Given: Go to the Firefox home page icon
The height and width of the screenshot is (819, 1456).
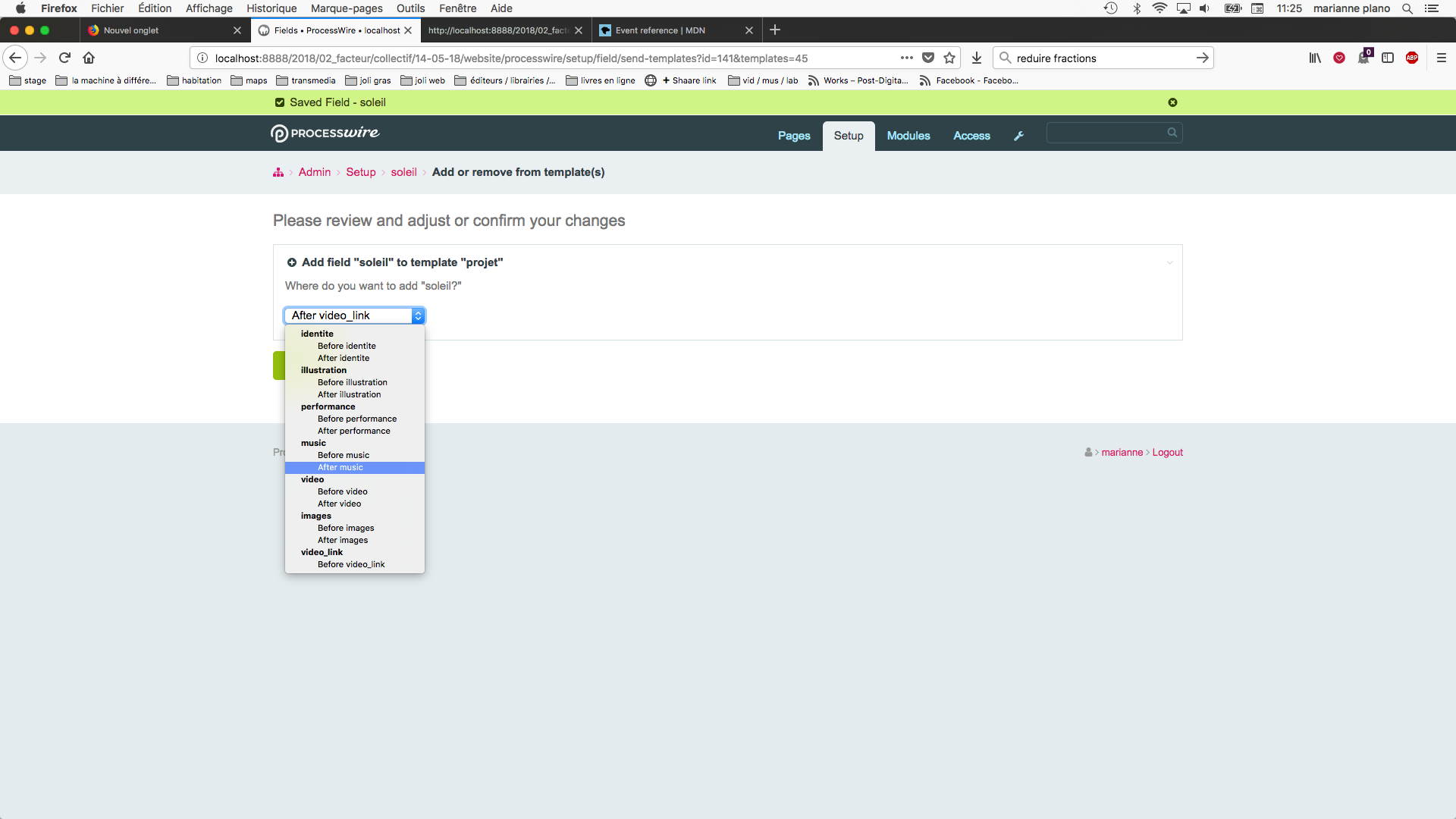Looking at the screenshot, I should click(89, 58).
